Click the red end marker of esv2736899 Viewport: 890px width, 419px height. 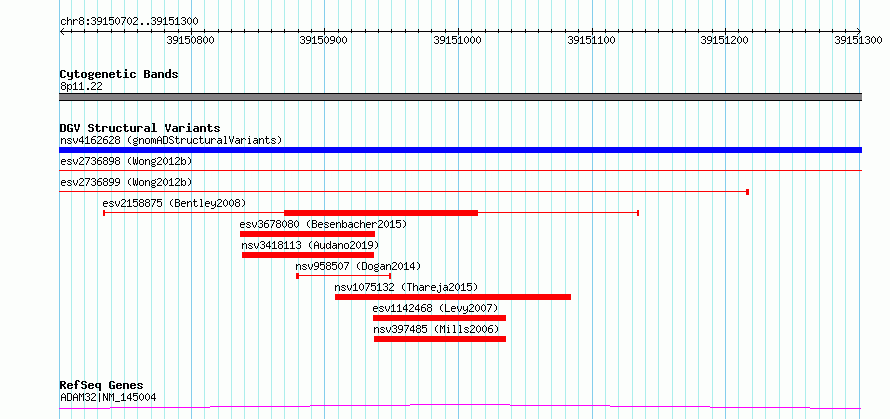pos(748,192)
